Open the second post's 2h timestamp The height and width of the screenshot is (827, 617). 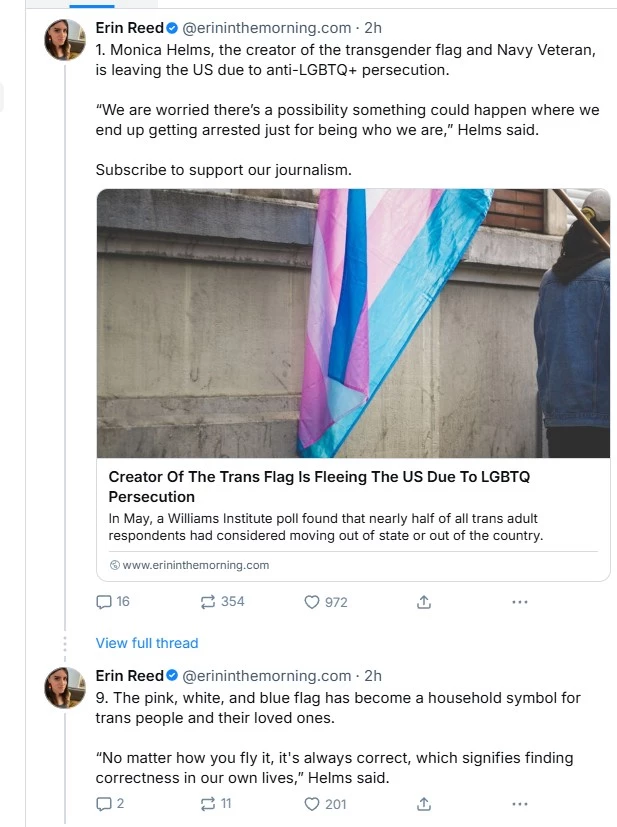pyautogui.click(x=372, y=676)
